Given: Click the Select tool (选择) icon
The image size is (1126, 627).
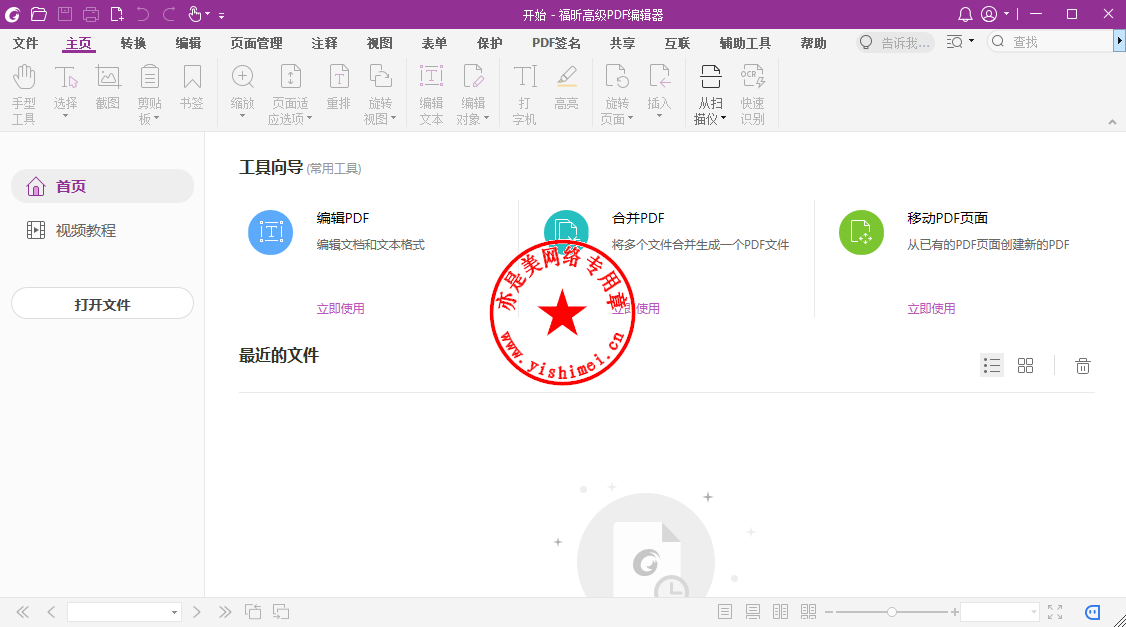Looking at the screenshot, I should pos(65,78).
